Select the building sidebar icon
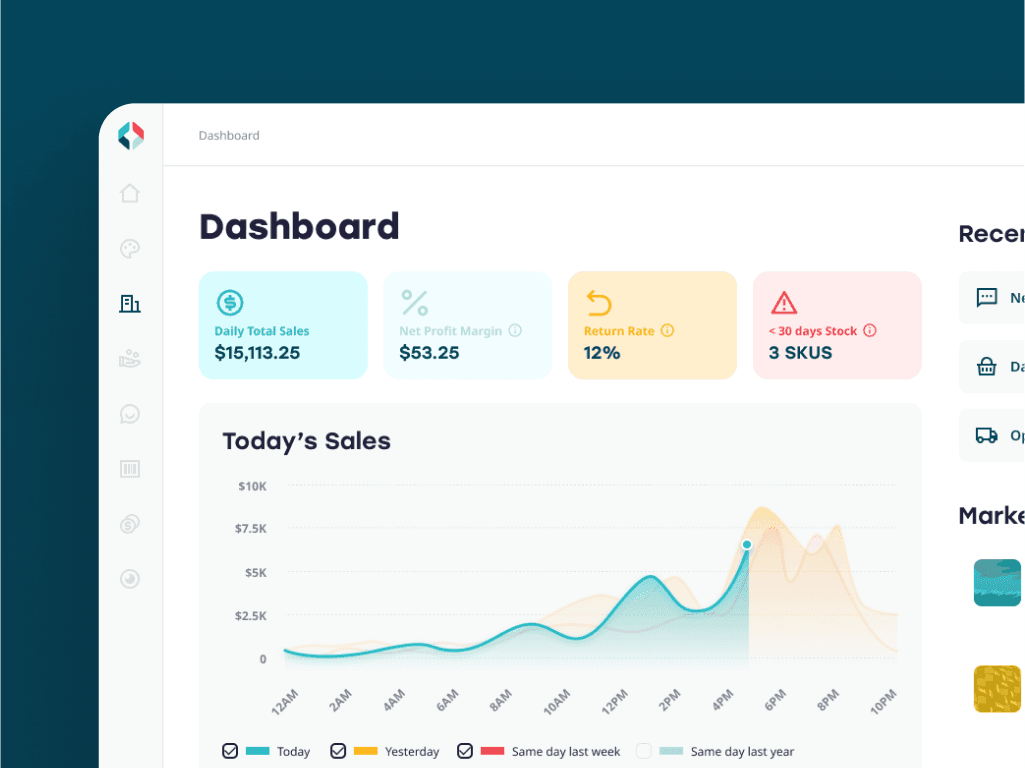This screenshot has height=768, width=1025. (x=130, y=304)
